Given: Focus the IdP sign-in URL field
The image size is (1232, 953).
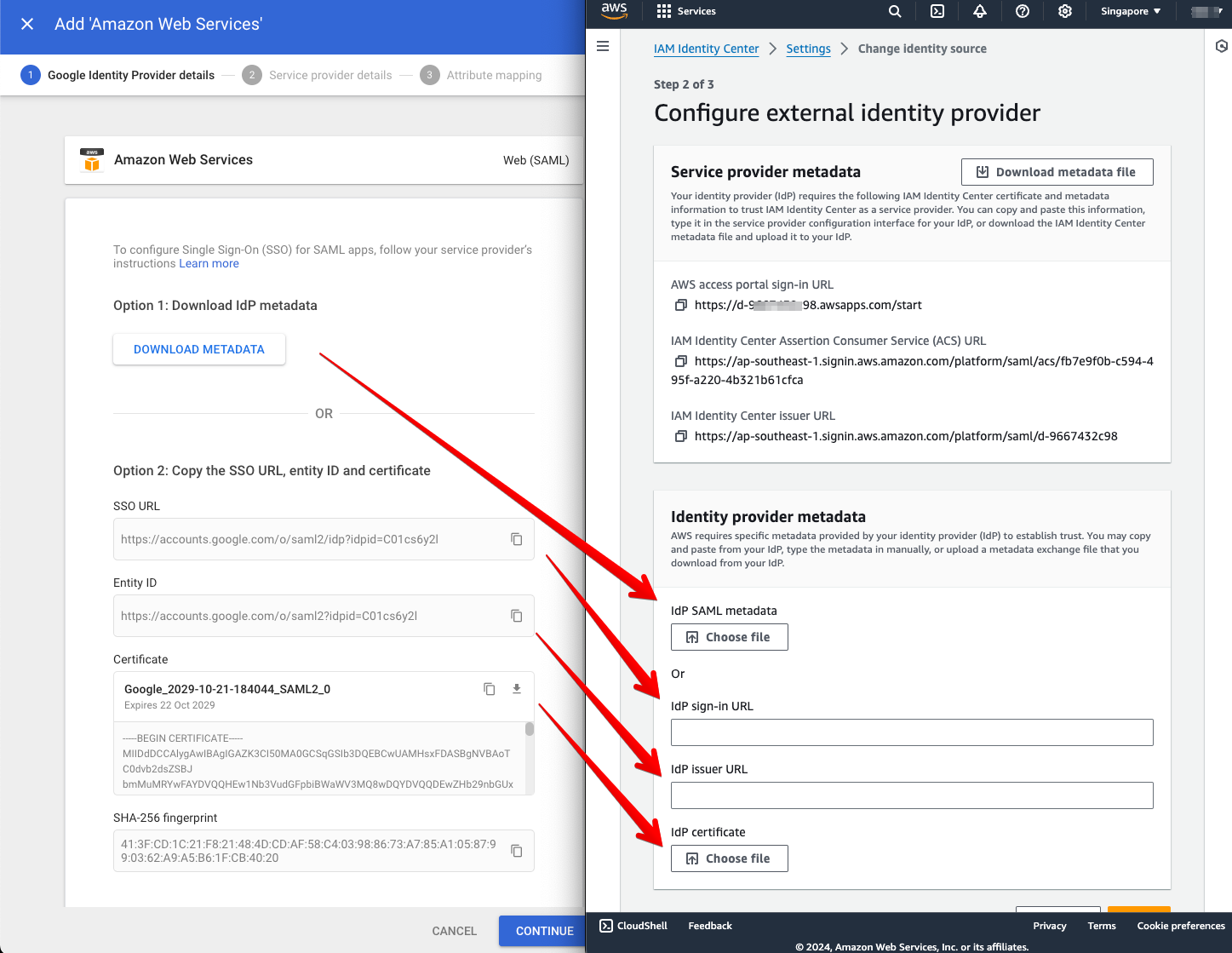Looking at the screenshot, I should pyautogui.click(x=912, y=732).
